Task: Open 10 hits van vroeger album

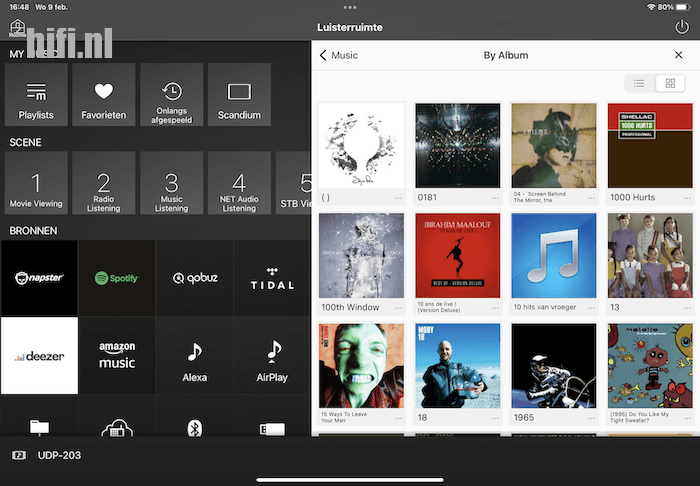Action: [554, 255]
